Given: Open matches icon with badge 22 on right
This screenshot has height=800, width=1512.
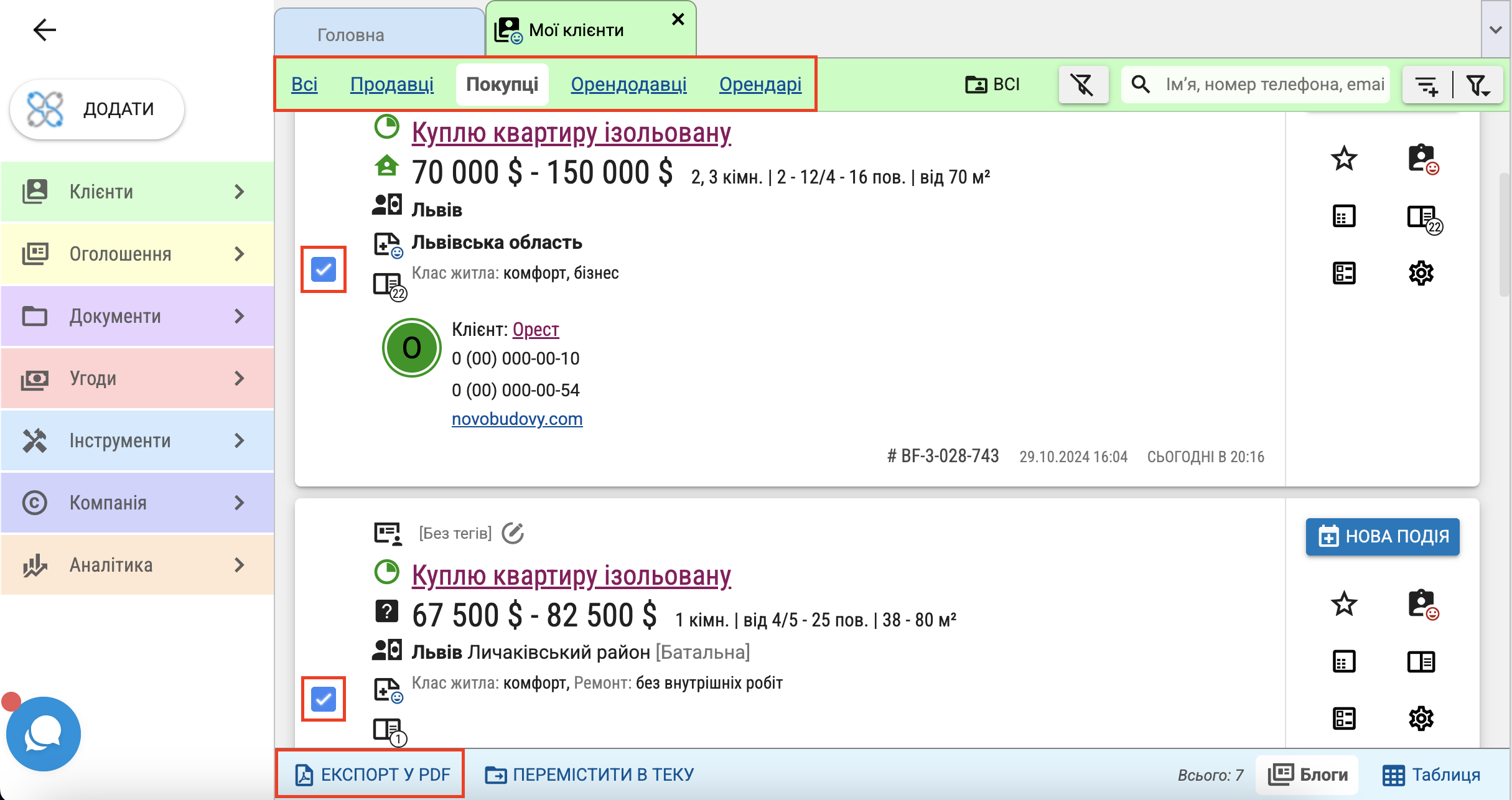Looking at the screenshot, I should [x=1423, y=218].
